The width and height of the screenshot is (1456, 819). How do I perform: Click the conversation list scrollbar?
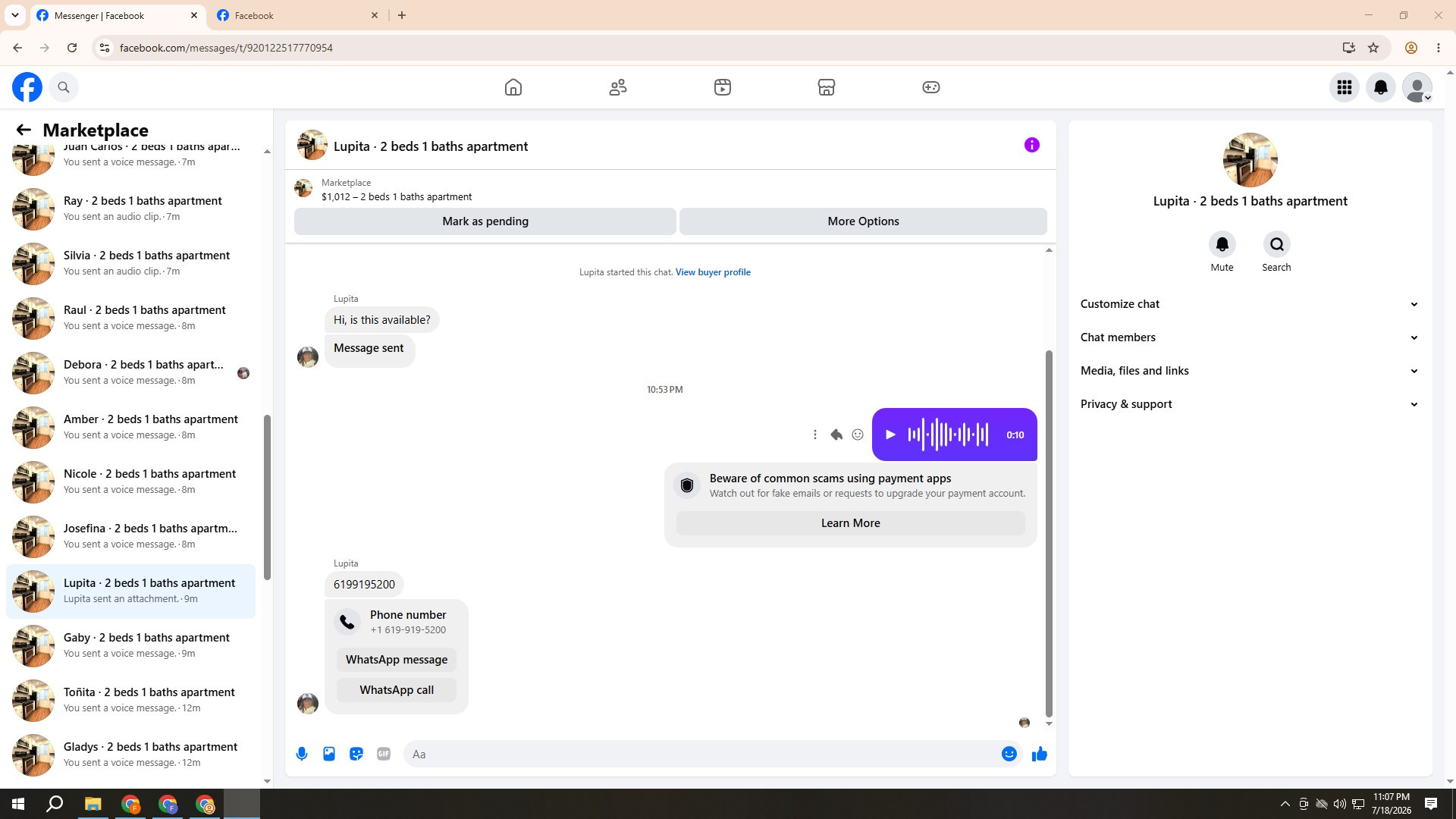(267, 497)
